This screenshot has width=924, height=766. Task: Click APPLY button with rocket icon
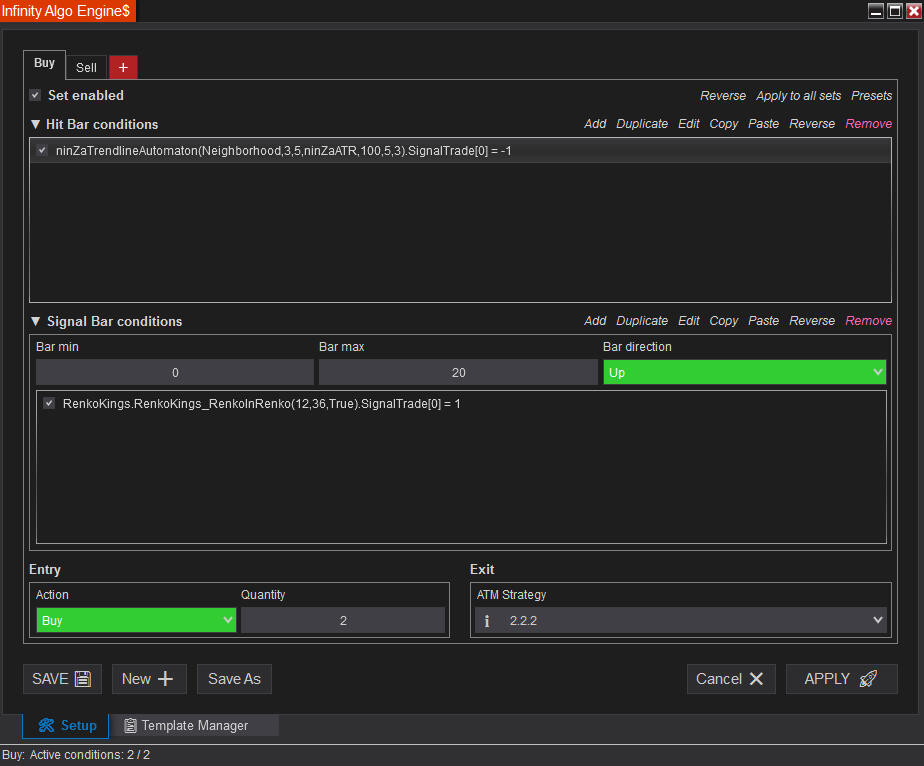(841, 679)
